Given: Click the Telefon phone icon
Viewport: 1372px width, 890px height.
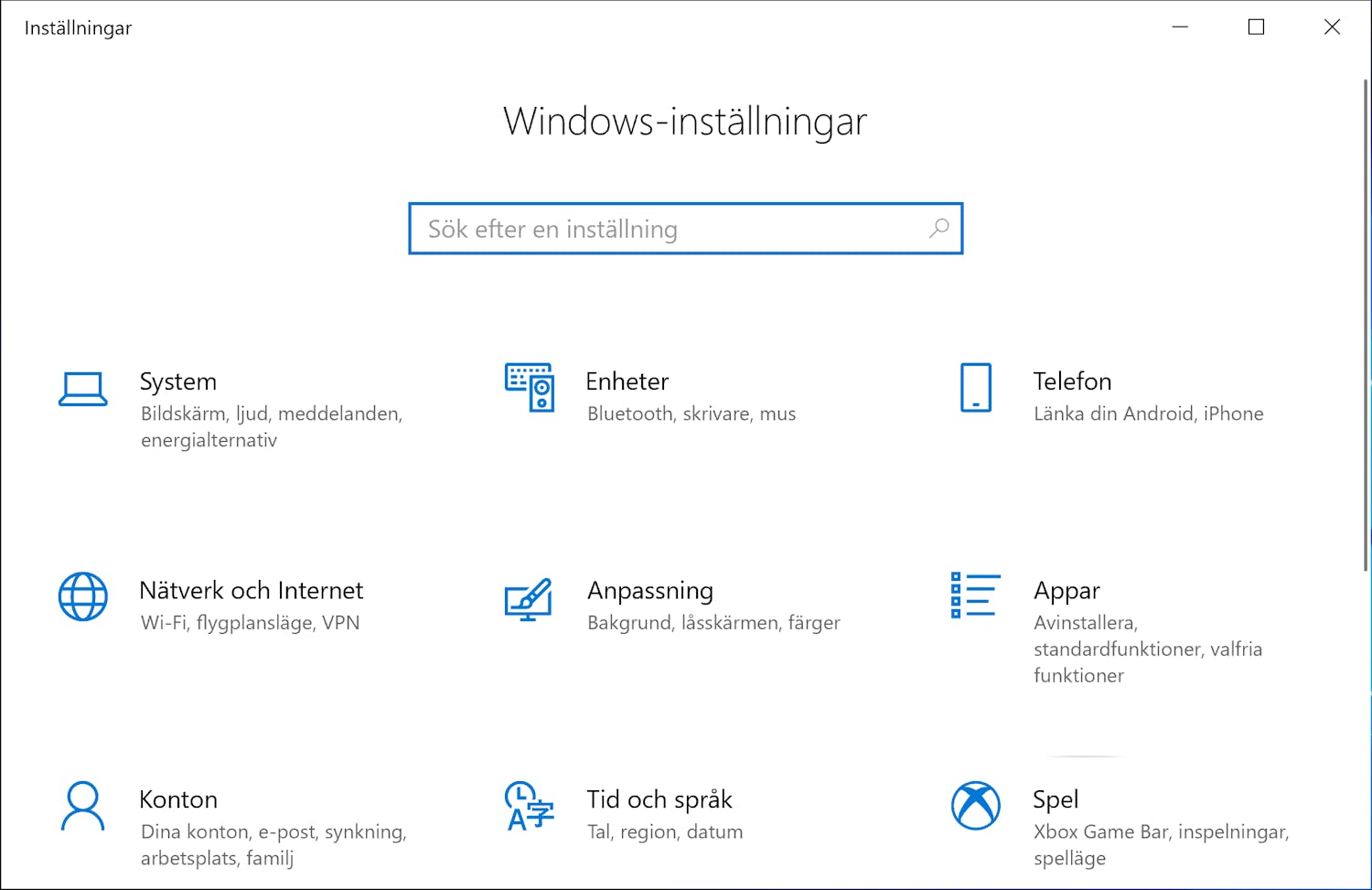Looking at the screenshot, I should [x=975, y=388].
